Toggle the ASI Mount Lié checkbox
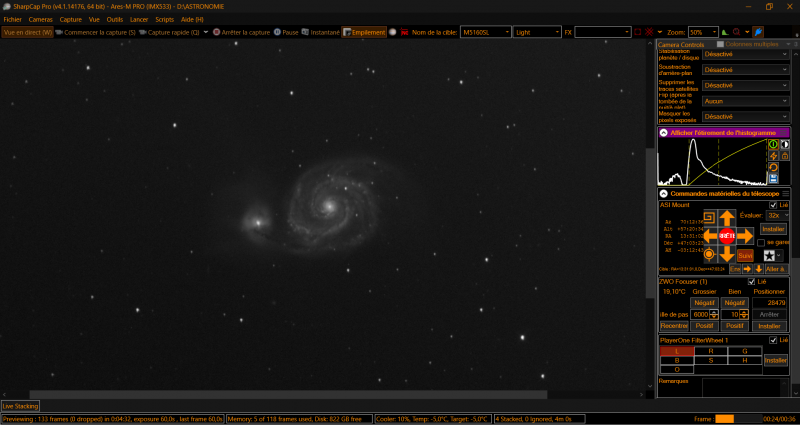The image size is (800, 425). (x=773, y=205)
